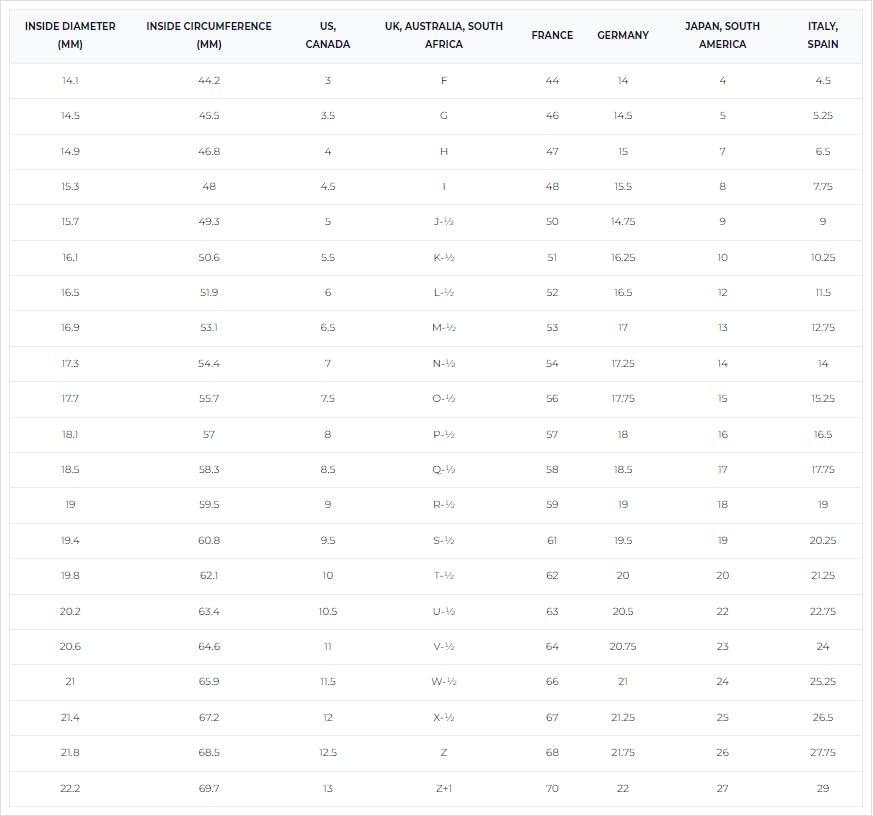This screenshot has width=873, height=816.
Task: Select the France column header
Action: pyautogui.click(x=552, y=35)
